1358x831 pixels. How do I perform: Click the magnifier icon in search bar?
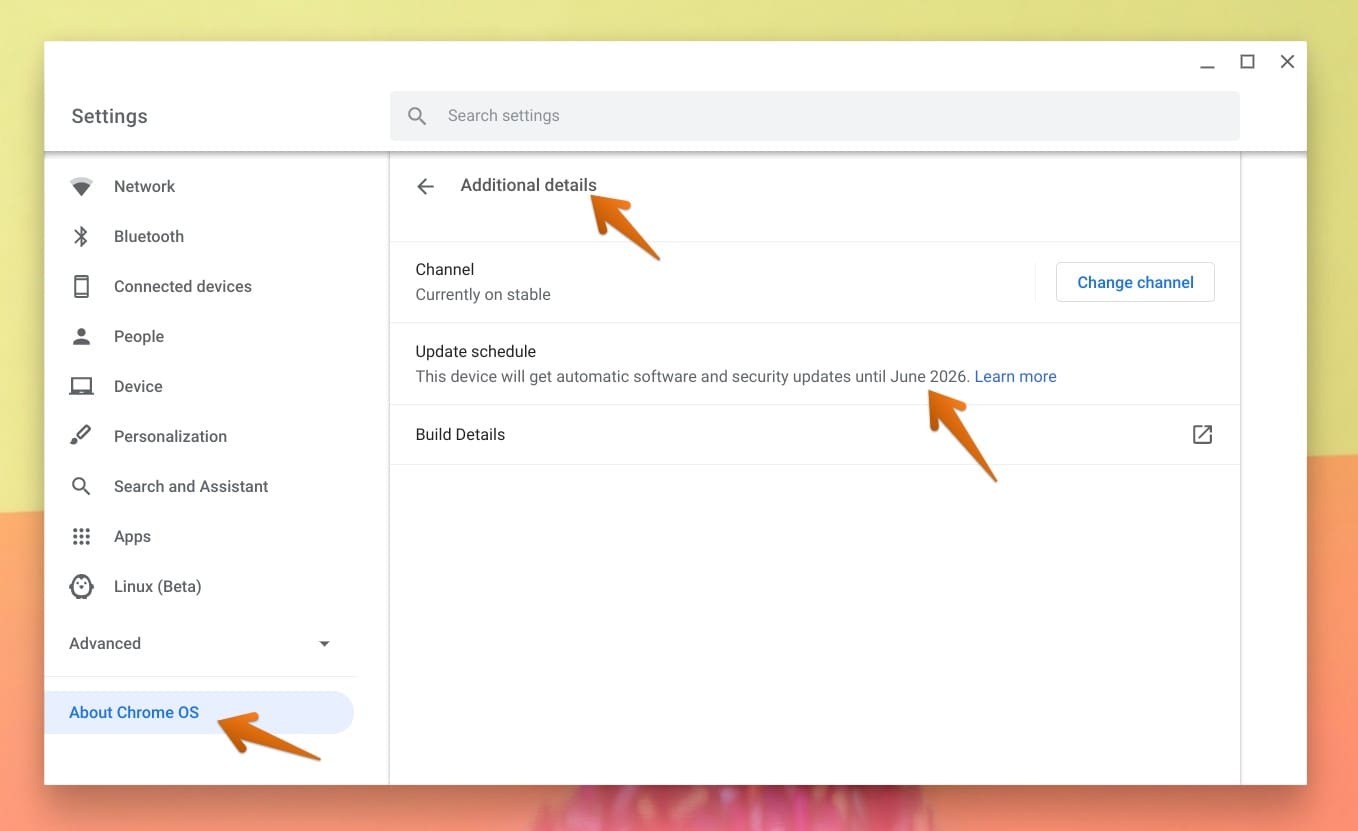(418, 116)
